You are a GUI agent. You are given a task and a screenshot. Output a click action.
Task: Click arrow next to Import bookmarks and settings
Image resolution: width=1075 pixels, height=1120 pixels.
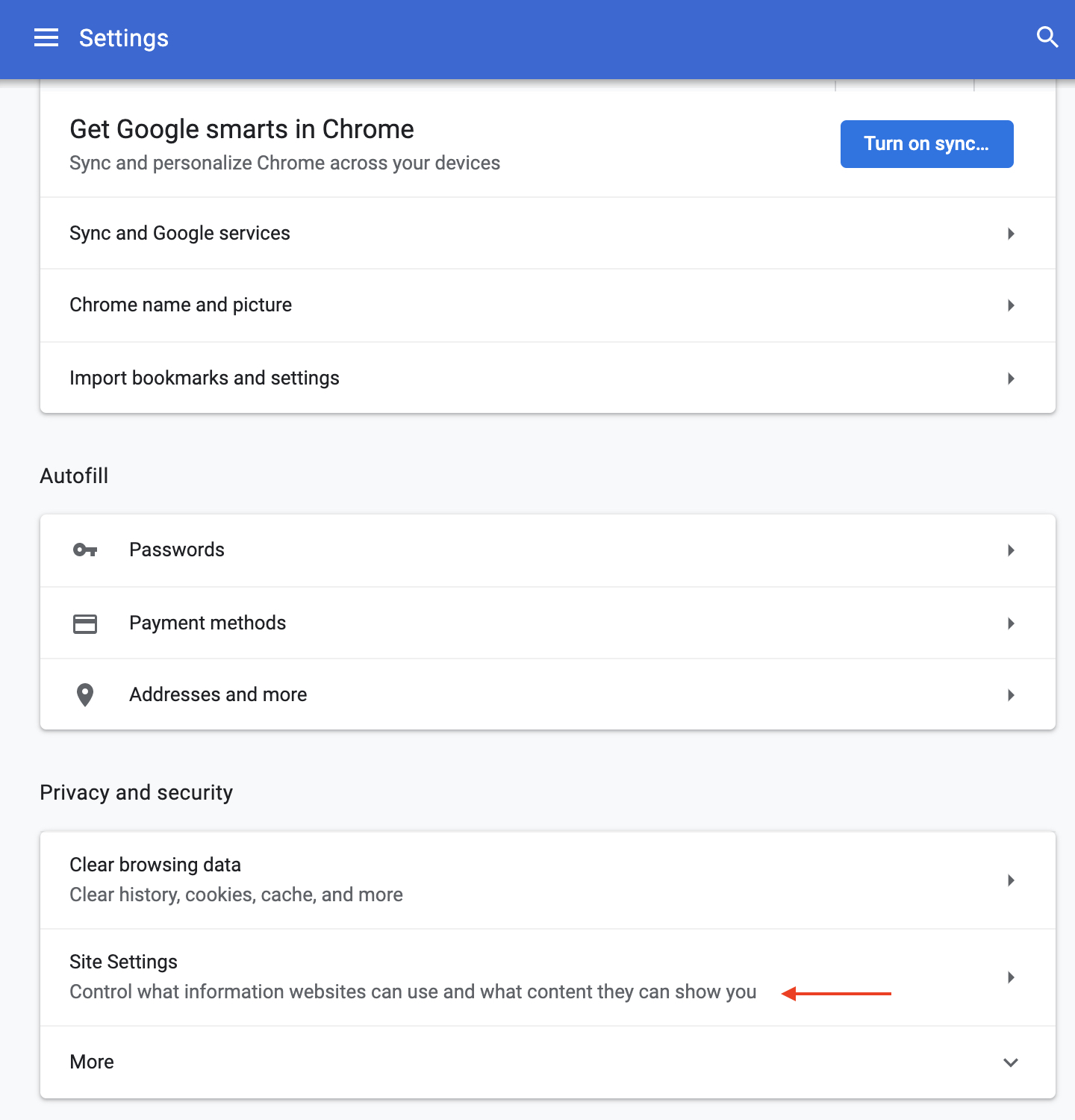pos(1011,379)
